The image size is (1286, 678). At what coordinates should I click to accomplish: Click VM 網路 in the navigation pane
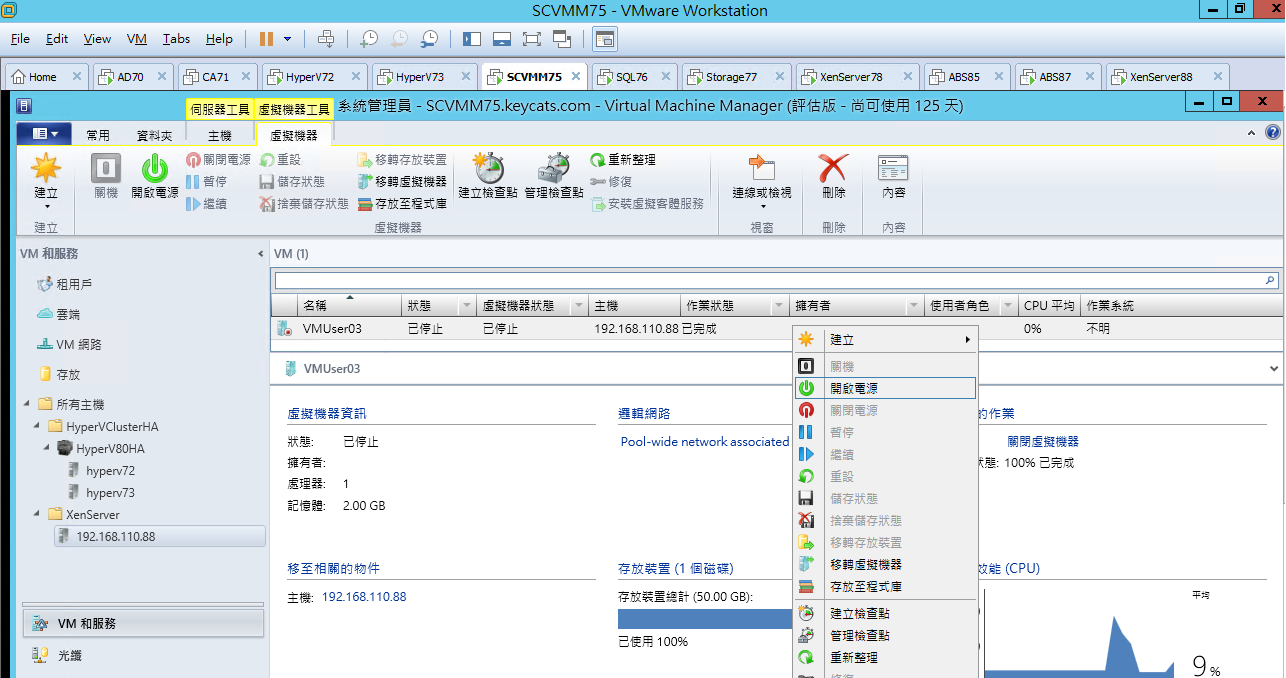click(x=79, y=344)
